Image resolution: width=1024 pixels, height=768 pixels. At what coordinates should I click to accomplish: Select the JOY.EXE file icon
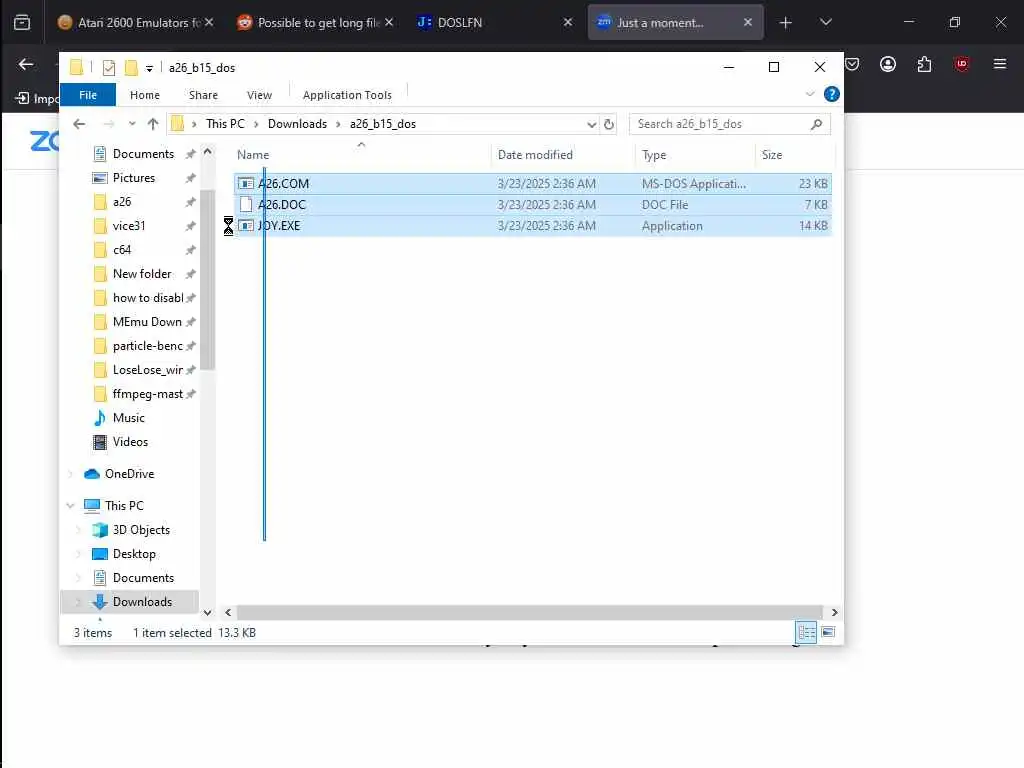coord(246,225)
